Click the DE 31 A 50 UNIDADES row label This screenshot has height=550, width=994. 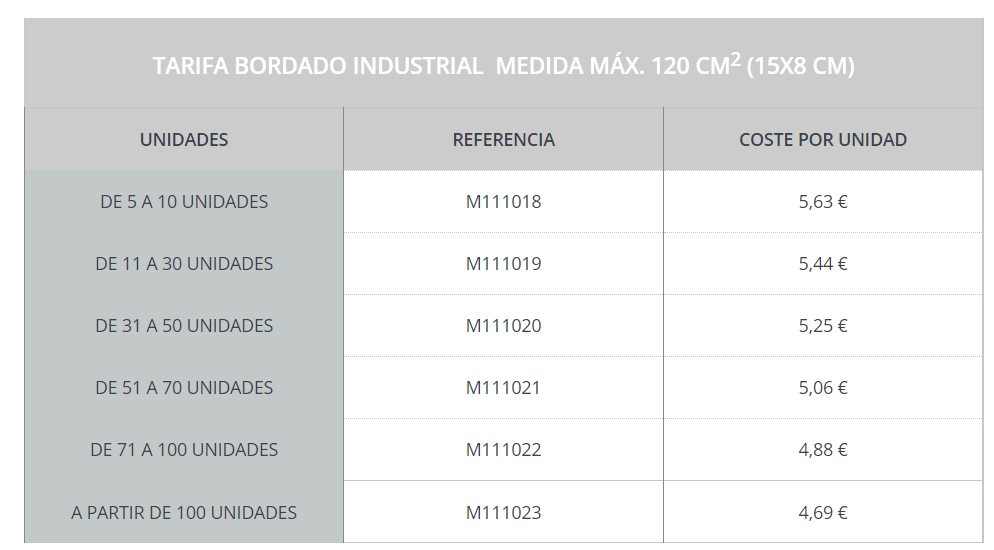pos(184,326)
